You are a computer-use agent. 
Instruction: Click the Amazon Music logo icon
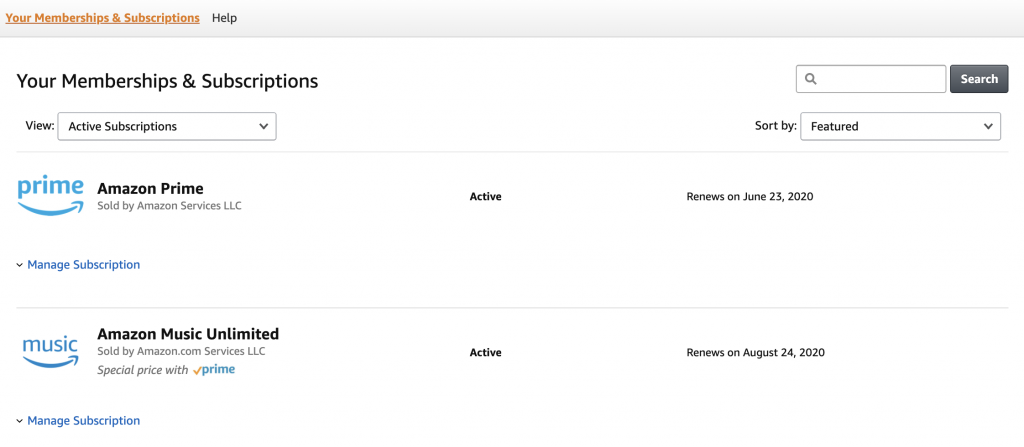50,352
